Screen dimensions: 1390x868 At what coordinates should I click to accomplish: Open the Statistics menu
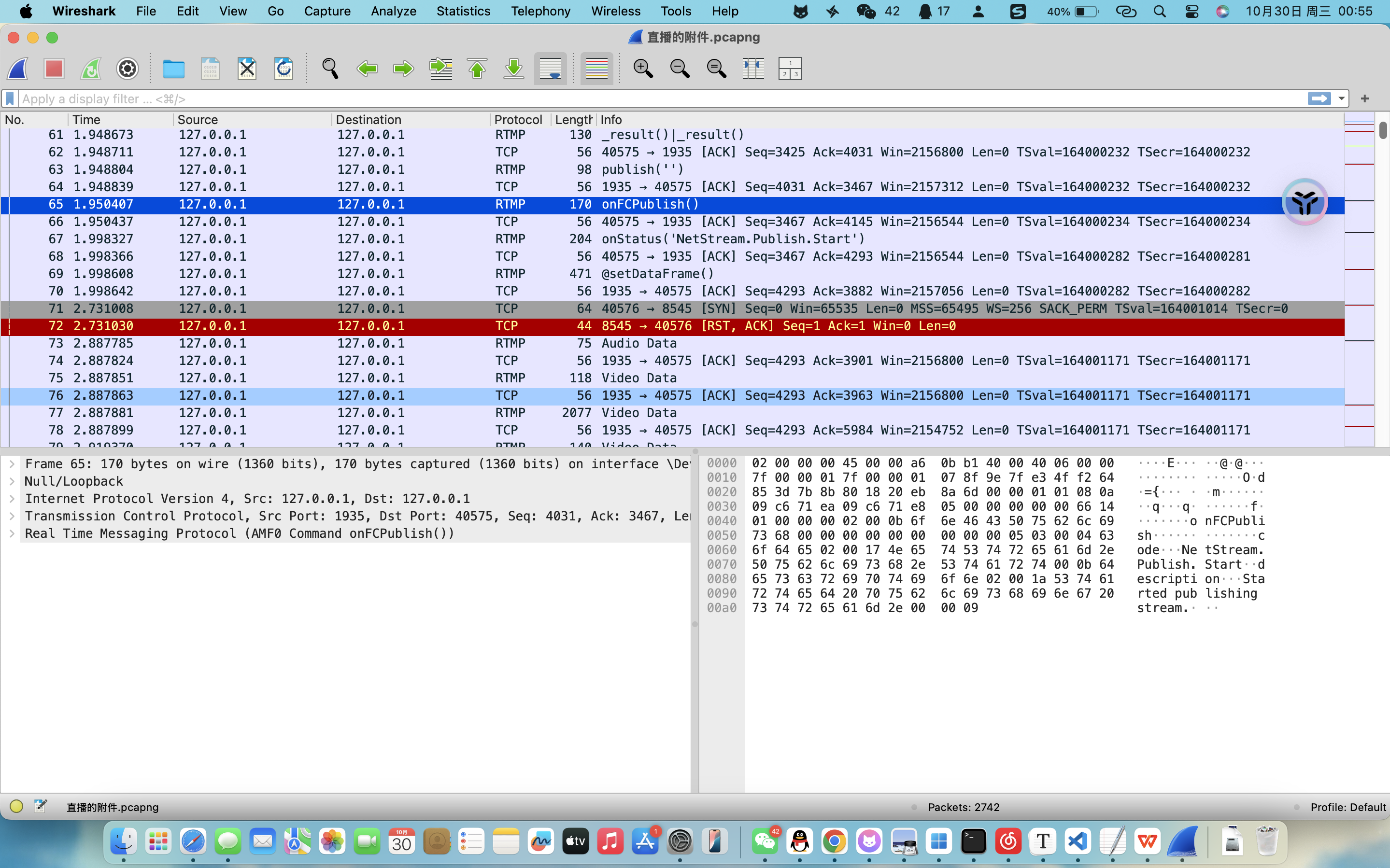(463, 11)
